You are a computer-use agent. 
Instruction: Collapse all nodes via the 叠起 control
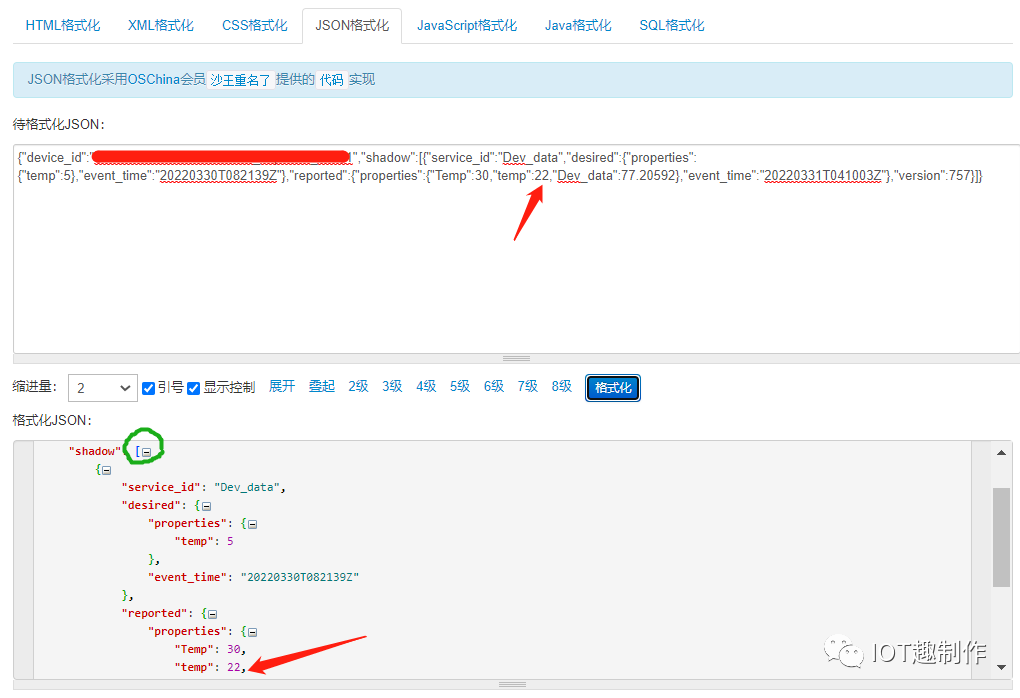tap(321, 386)
